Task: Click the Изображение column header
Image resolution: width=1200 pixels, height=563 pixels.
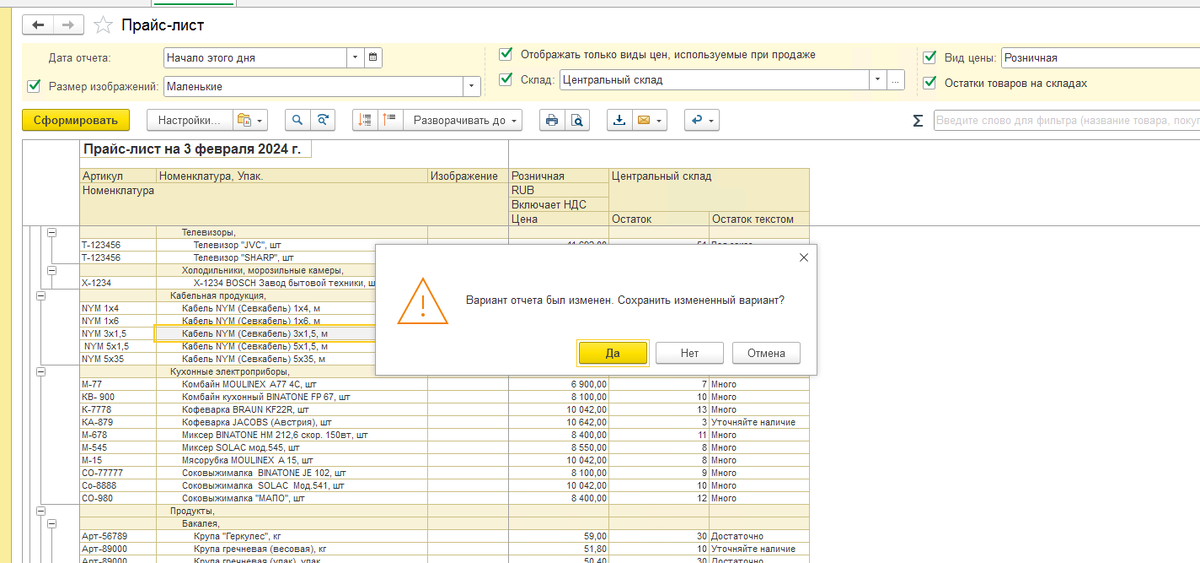Action: 468,176
